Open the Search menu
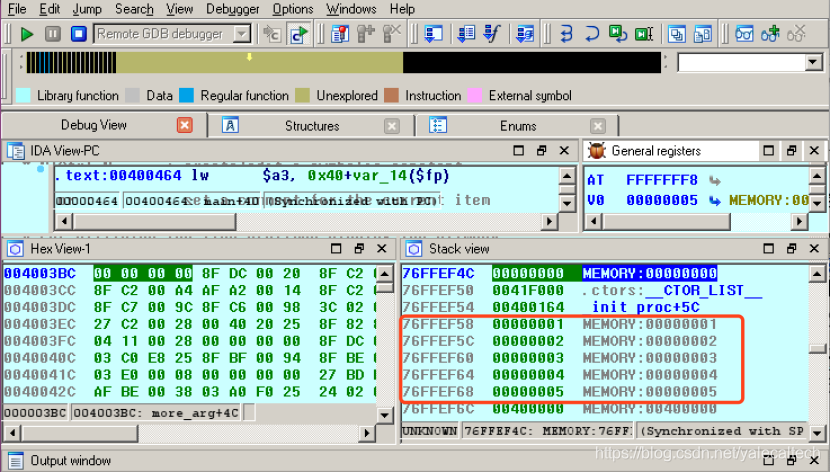830x472 pixels. [x=134, y=9]
